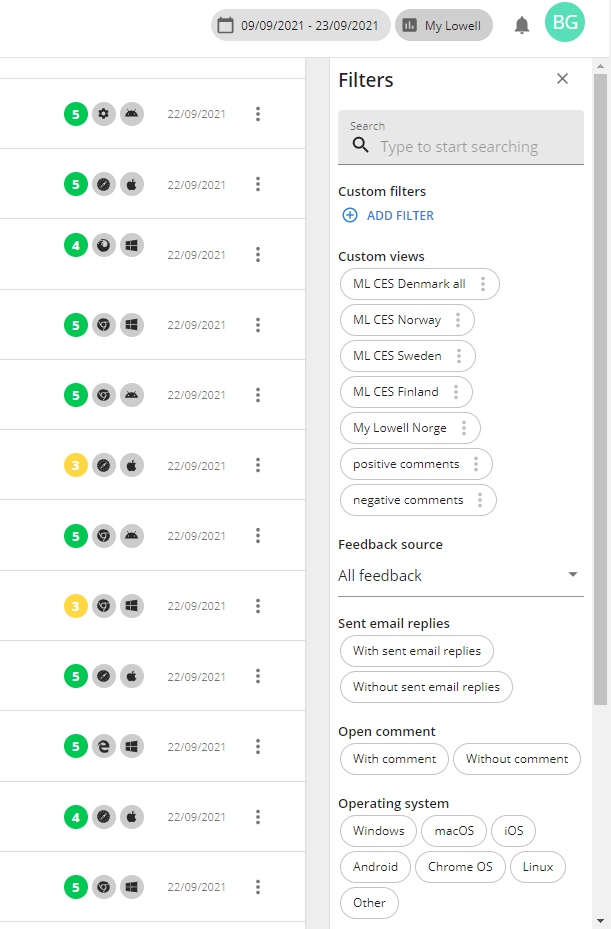Open row actions menu of first feedback item
The image size is (611, 929).
[x=258, y=114]
